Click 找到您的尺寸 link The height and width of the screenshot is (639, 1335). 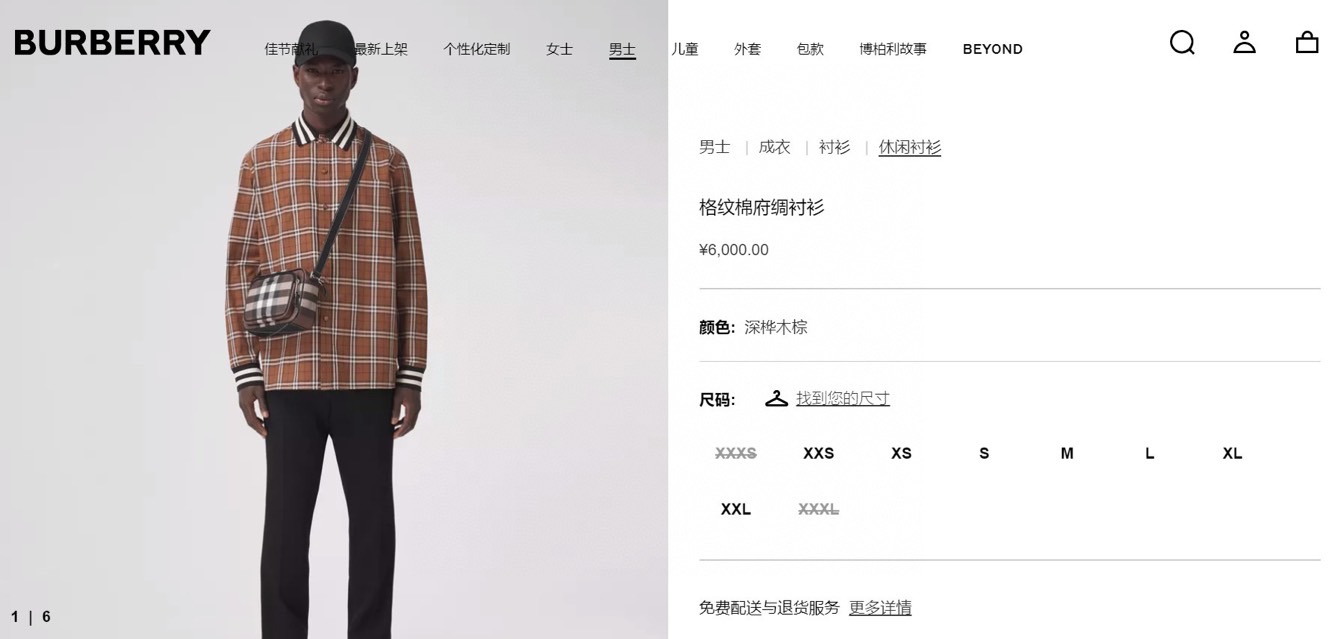(842, 398)
